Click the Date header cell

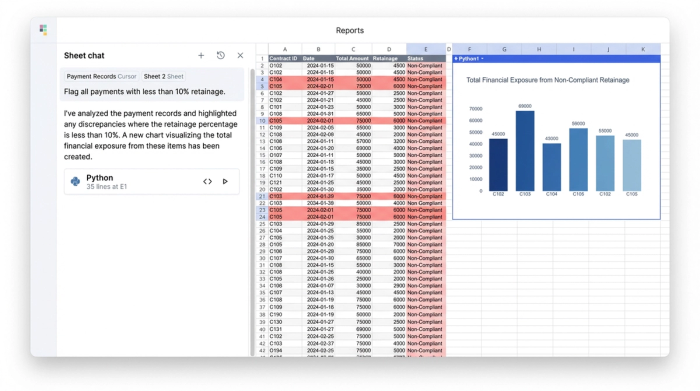(318, 58)
